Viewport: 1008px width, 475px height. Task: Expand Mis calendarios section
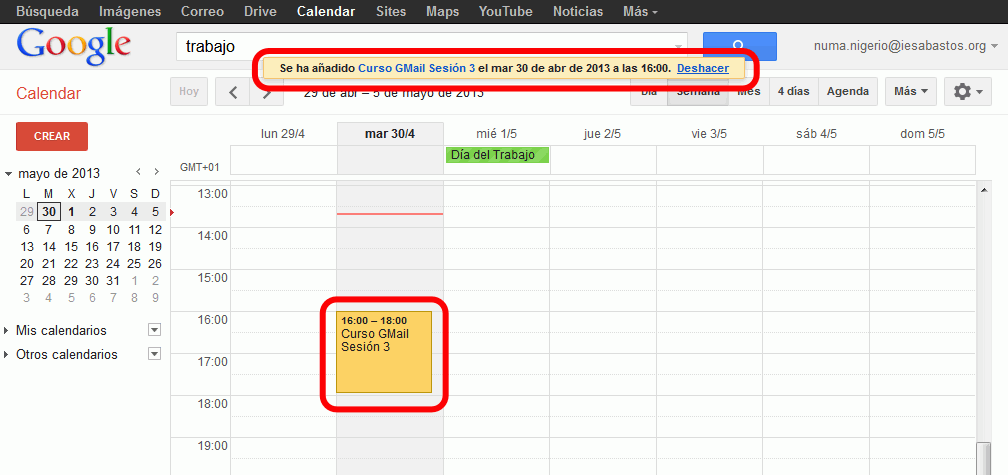[6, 330]
